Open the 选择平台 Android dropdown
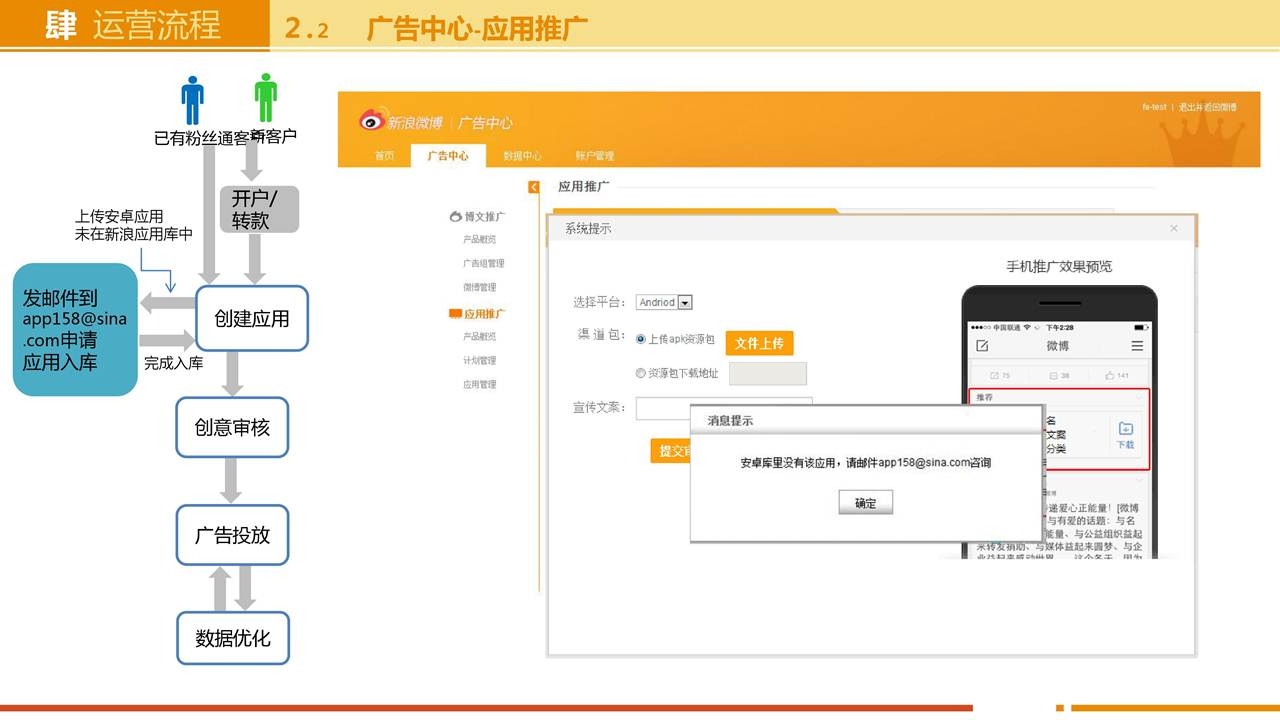 pyautogui.click(x=685, y=302)
